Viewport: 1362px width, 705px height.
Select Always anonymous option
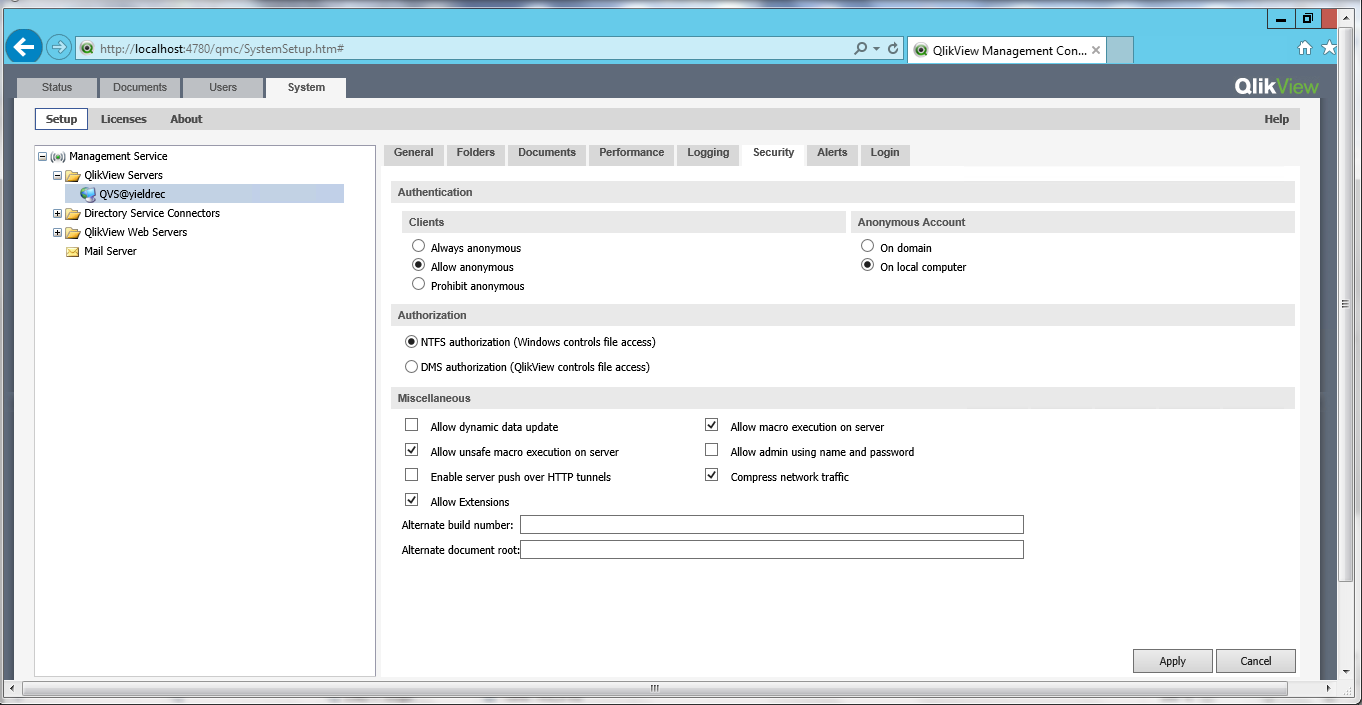(418, 246)
